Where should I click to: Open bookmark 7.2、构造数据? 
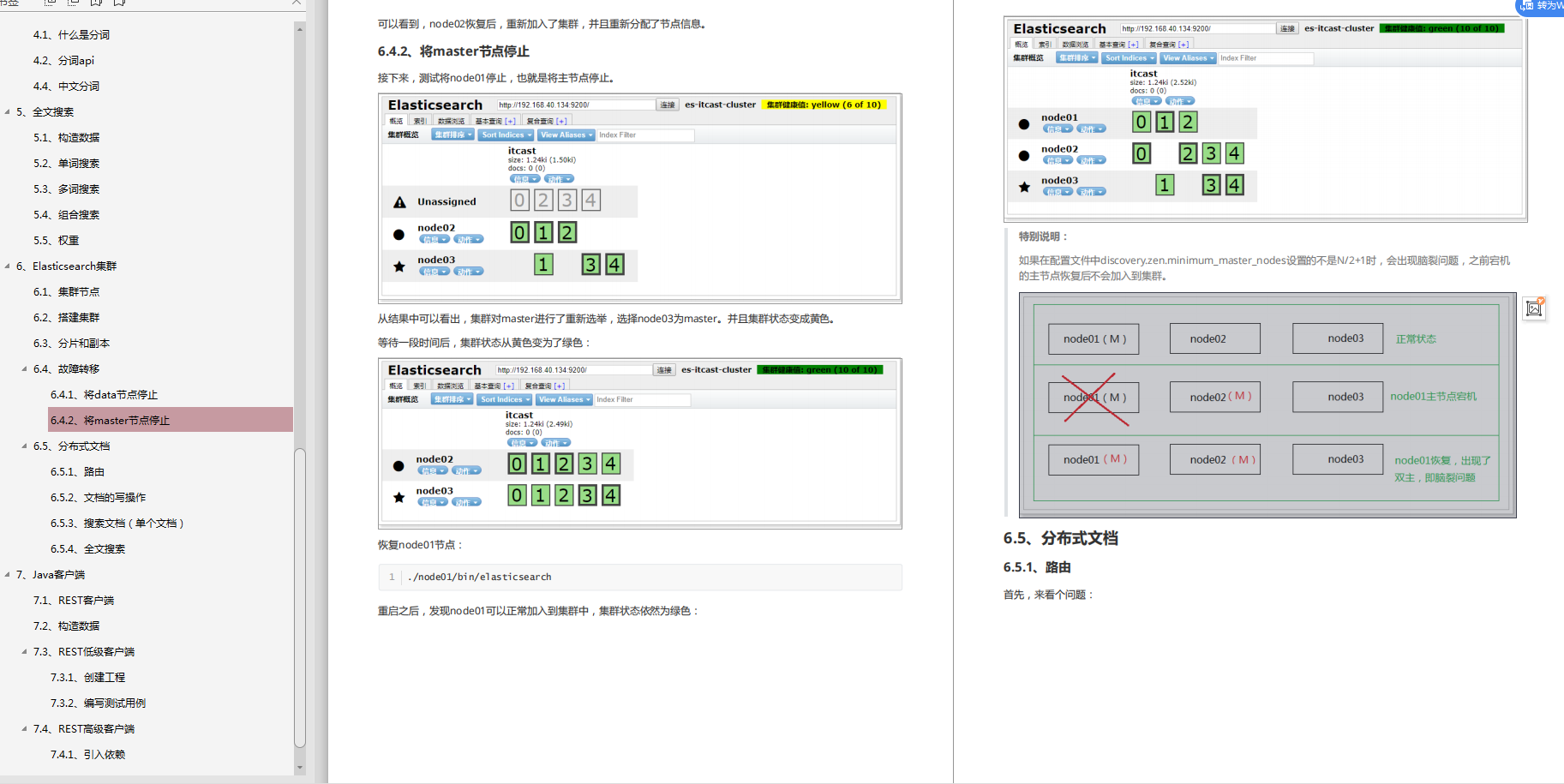(x=66, y=626)
